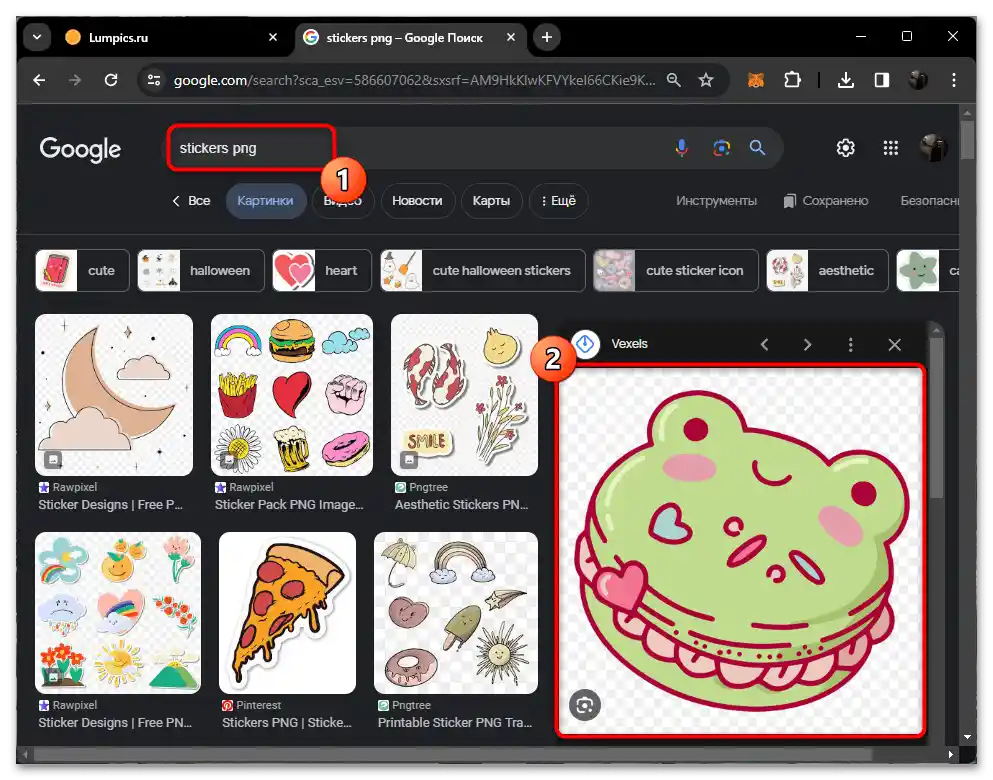This screenshot has width=993, height=780.
Task: Open the Vexels source link
Action: [x=629, y=344]
